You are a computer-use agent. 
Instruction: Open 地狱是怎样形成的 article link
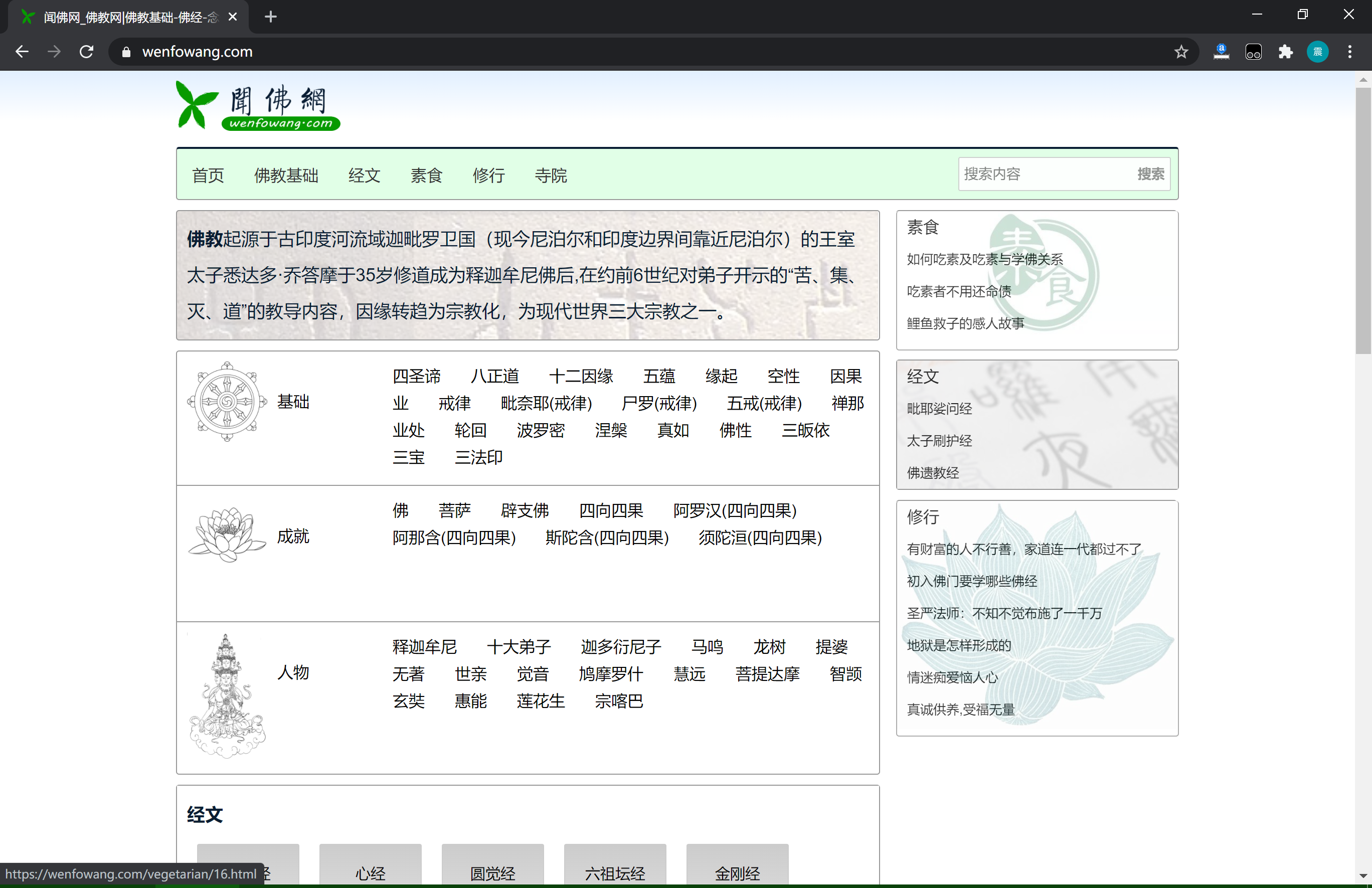click(x=959, y=645)
